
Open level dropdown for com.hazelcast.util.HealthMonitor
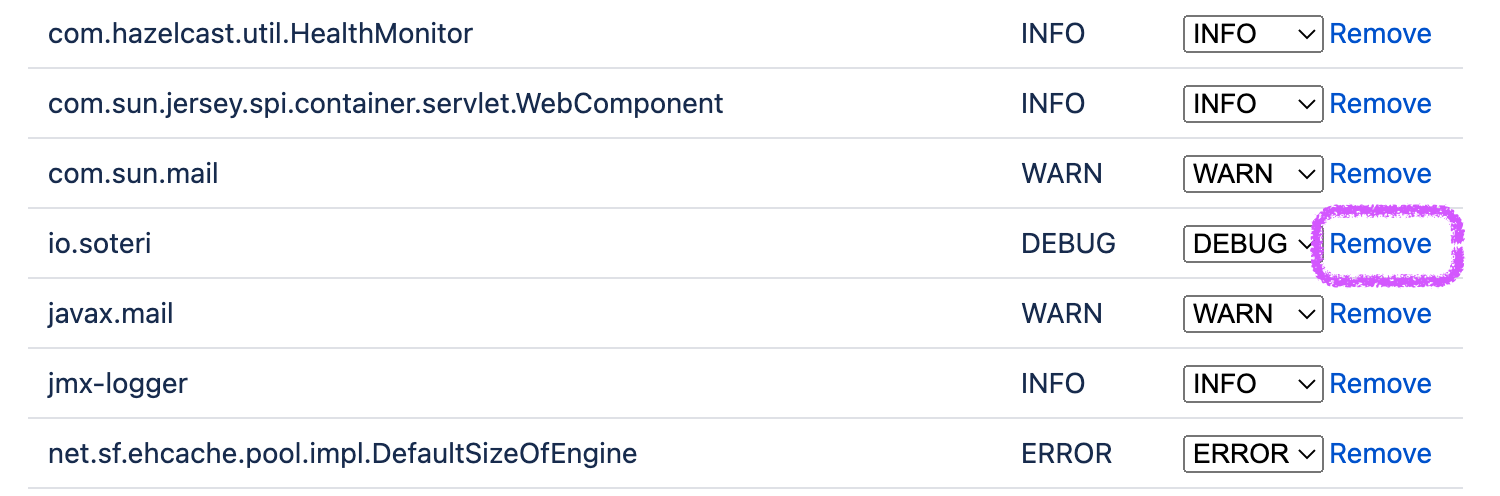tap(1252, 34)
